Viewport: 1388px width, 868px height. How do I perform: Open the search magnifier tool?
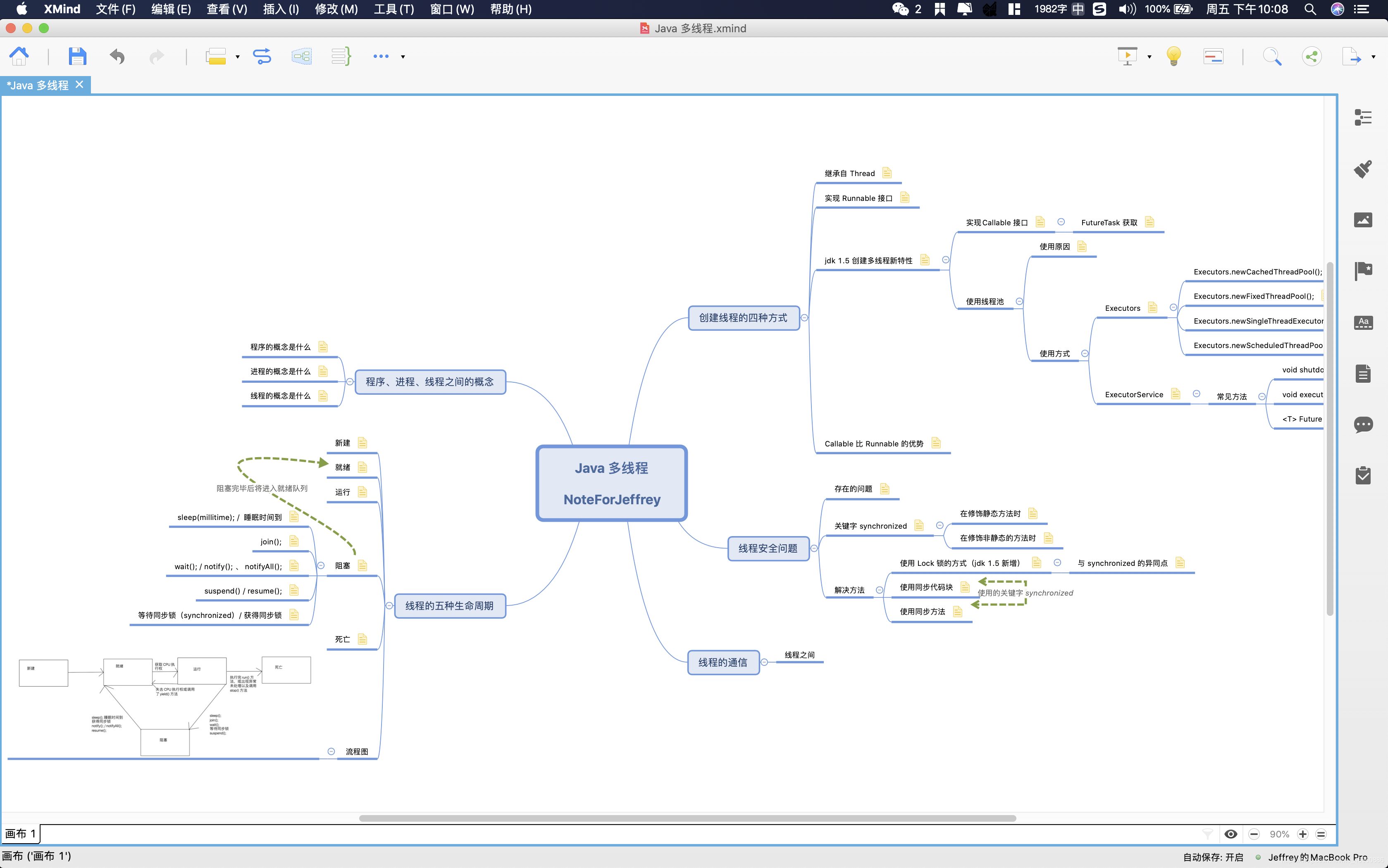1272,56
